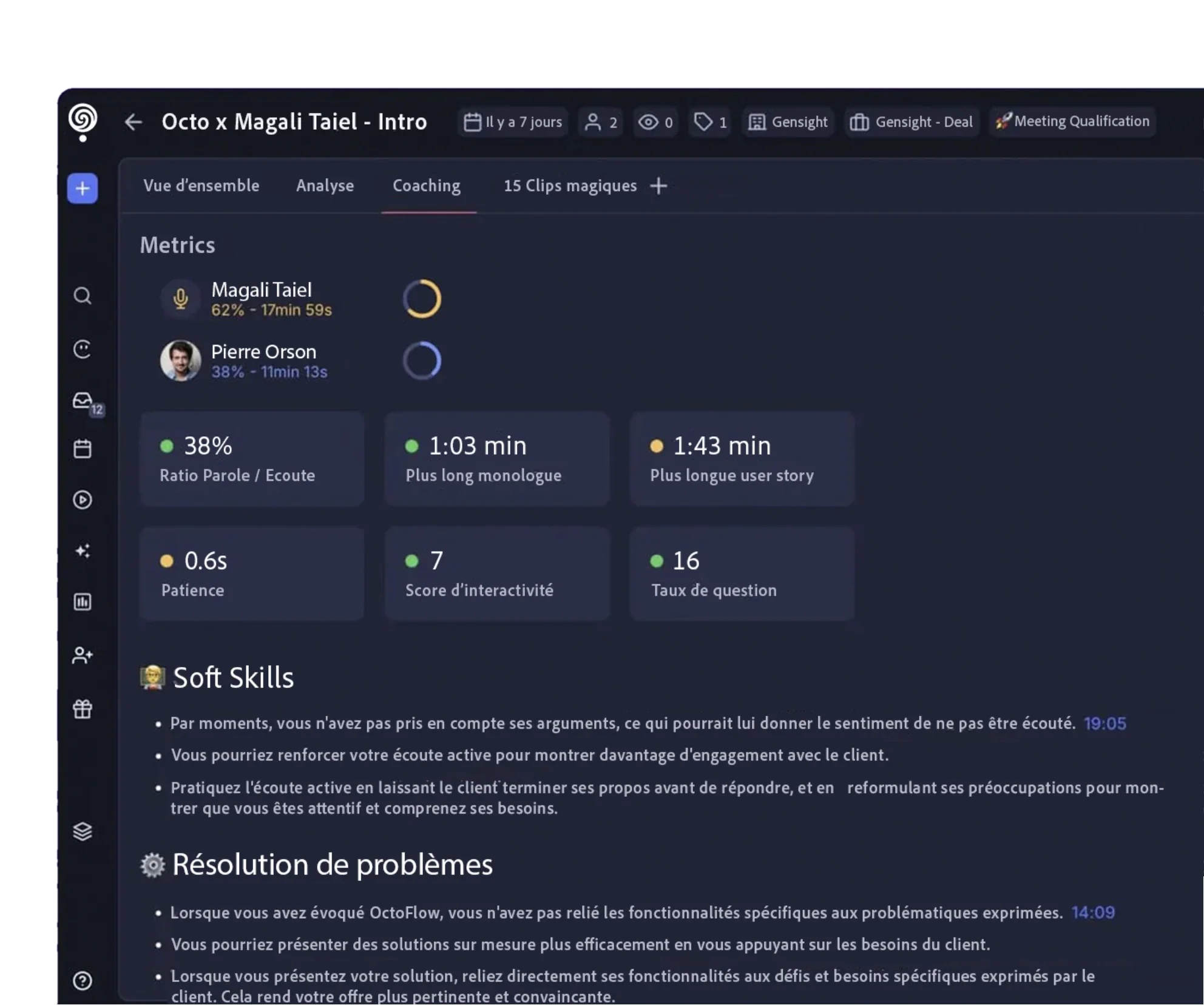This screenshot has height=1005, width=1204.
Task: Open help question mark icon
Action: (x=83, y=981)
